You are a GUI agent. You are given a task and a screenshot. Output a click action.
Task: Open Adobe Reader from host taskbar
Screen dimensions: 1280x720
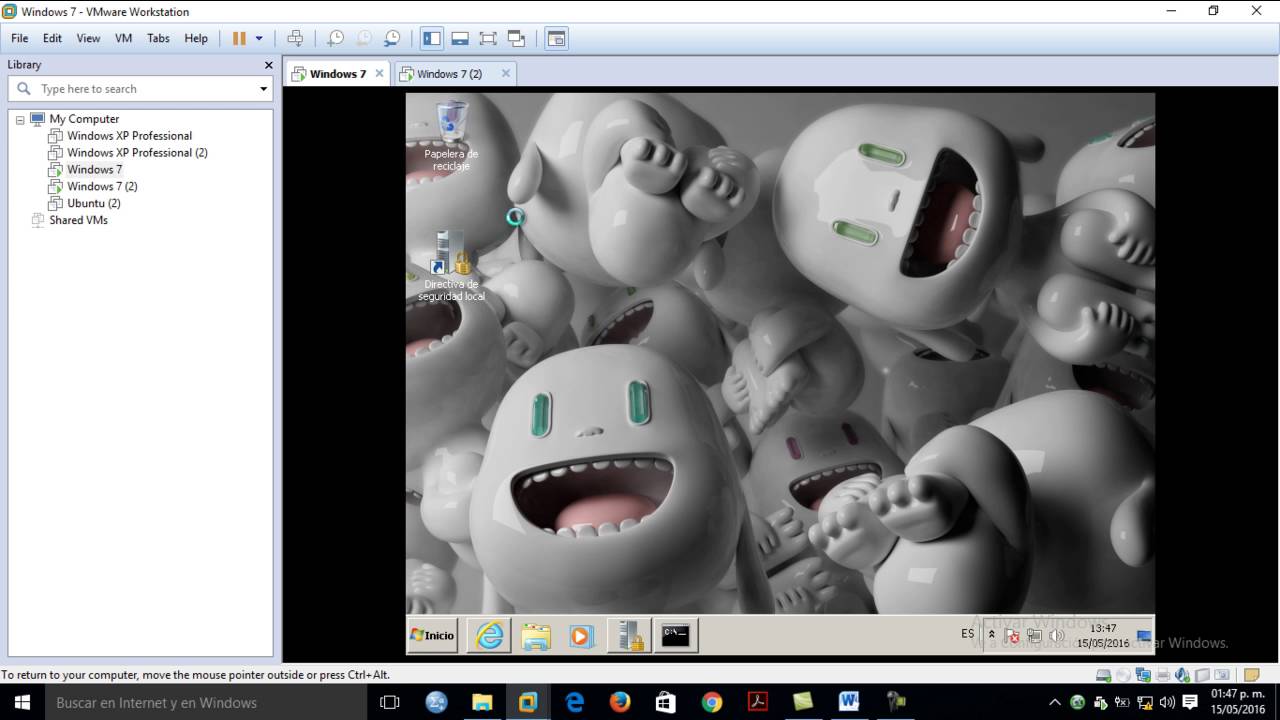(x=758, y=702)
